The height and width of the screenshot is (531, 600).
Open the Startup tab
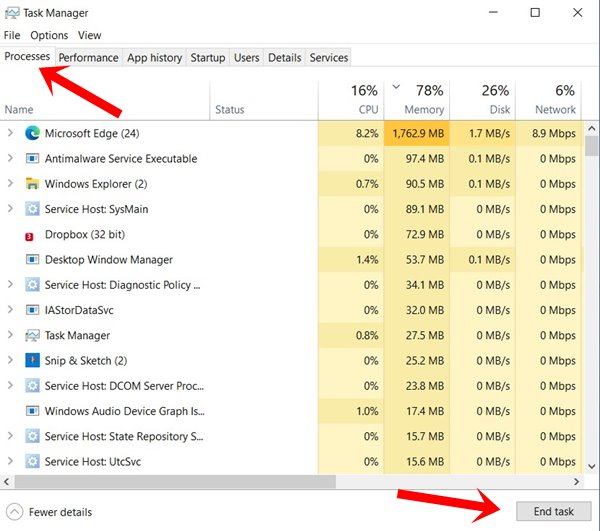point(208,57)
